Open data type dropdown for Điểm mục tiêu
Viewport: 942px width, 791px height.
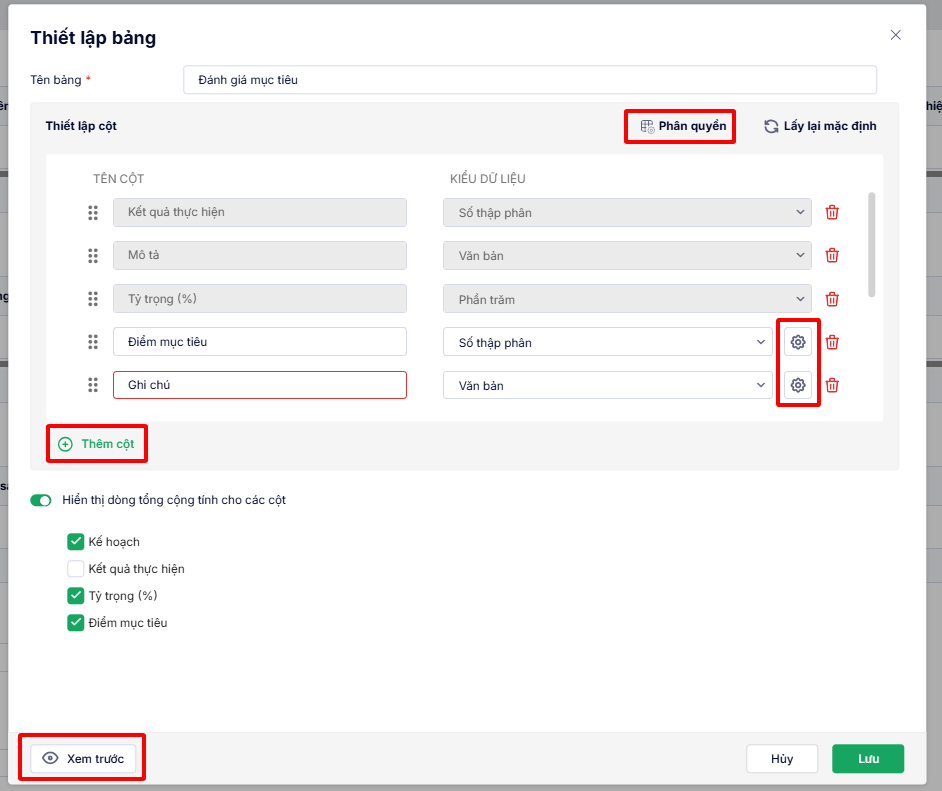(x=608, y=342)
